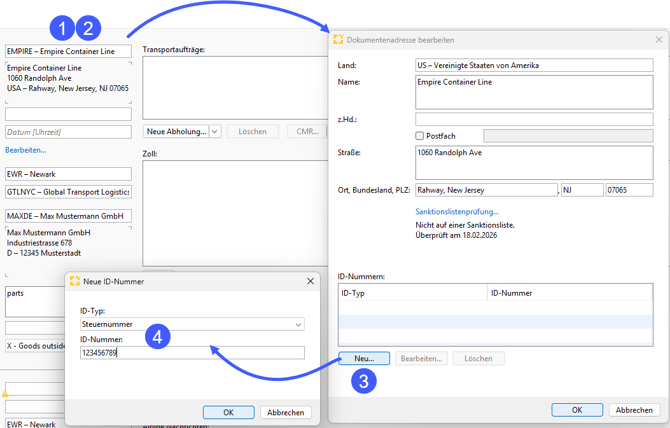
Task: Select the ID-Typ column header
Action: pyautogui.click(x=412, y=293)
